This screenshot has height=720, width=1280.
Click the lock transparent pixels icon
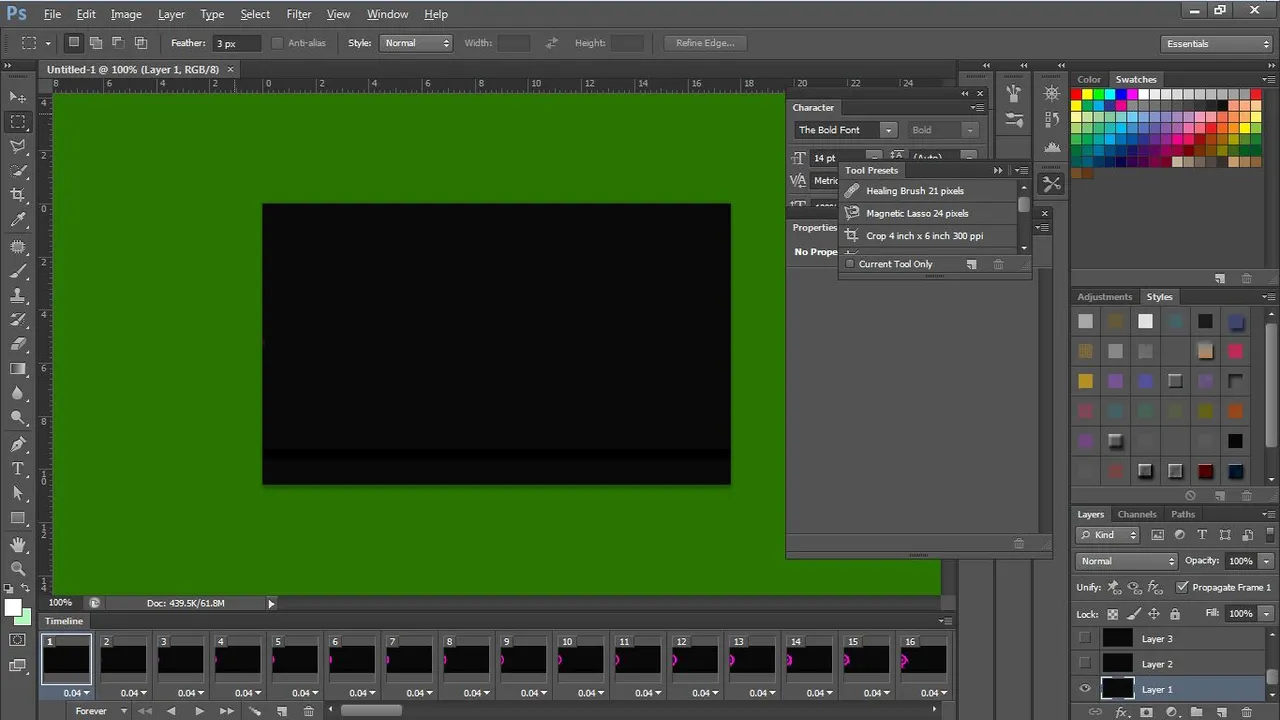[x=1113, y=614]
